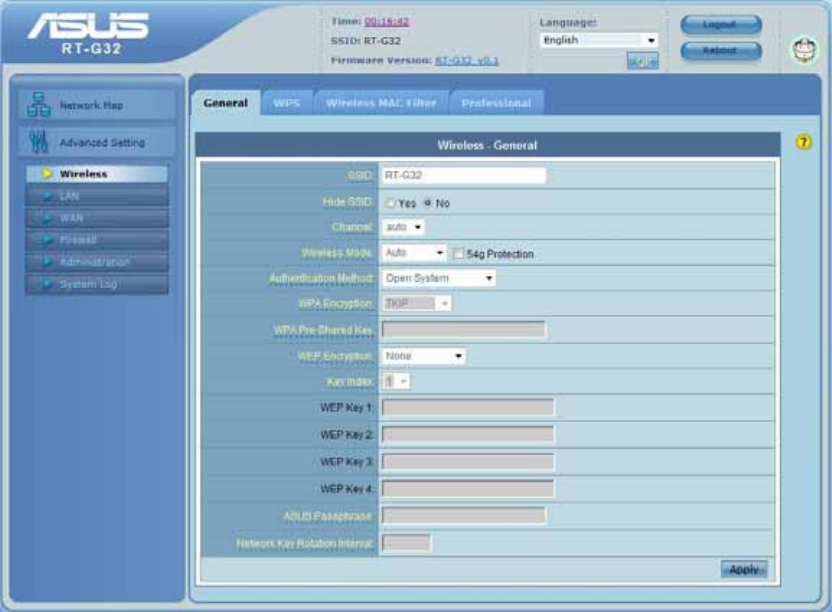Open the Administration menu item

tap(97, 262)
